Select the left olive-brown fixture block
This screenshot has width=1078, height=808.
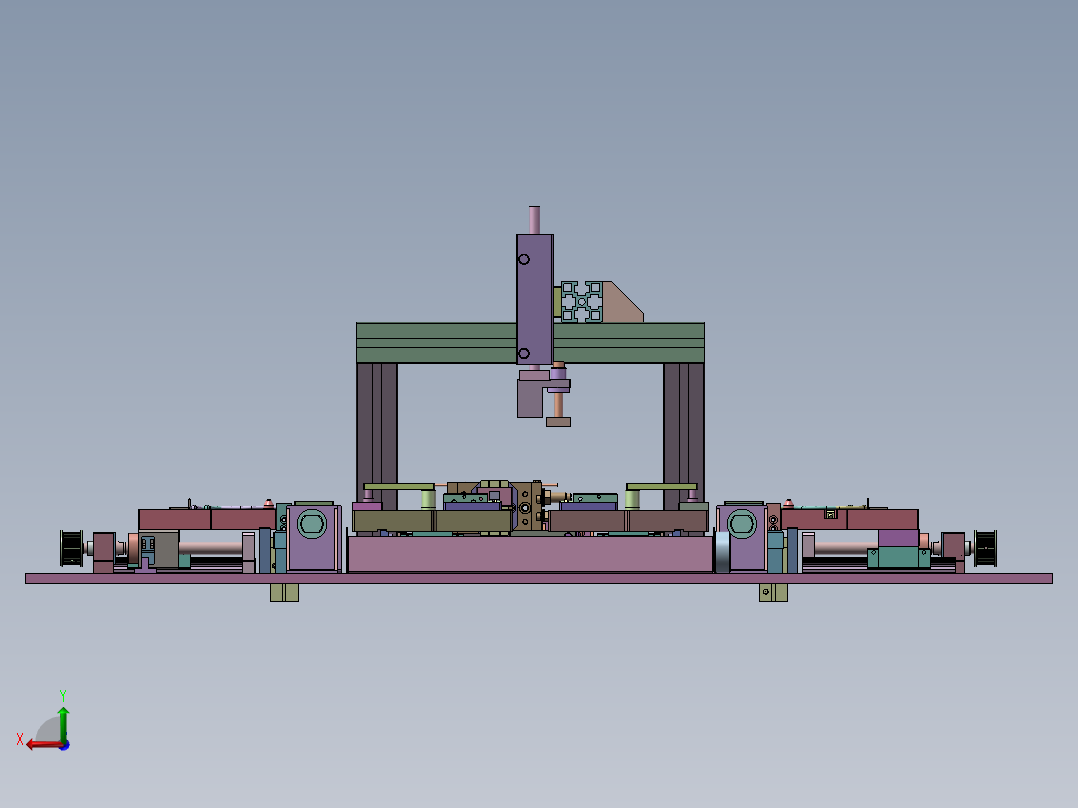432,521
